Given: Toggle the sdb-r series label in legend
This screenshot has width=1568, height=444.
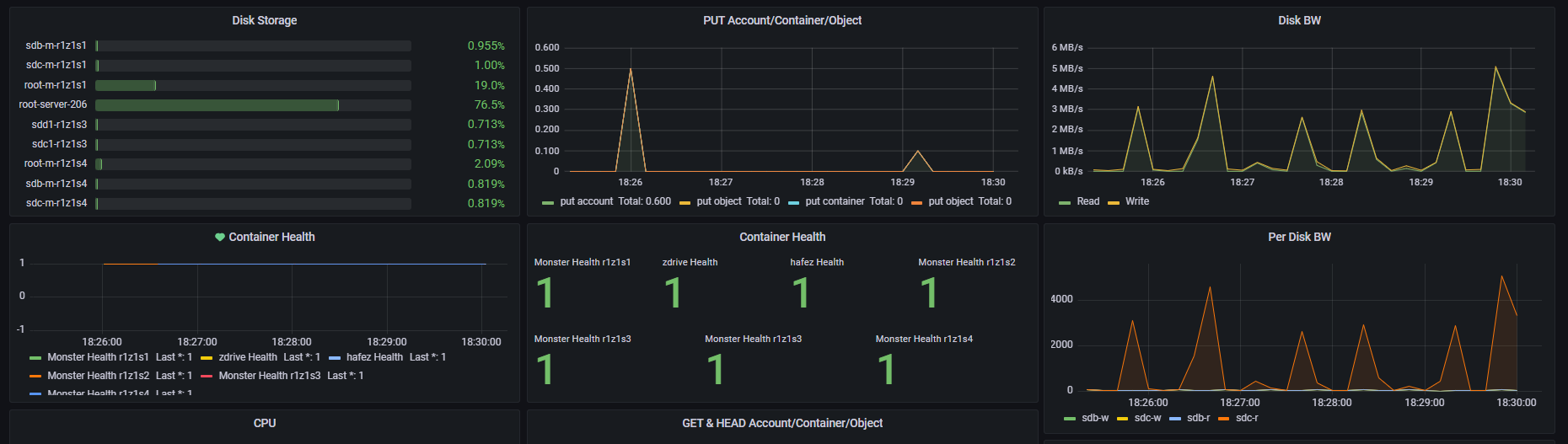Looking at the screenshot, I should click(1198, 418).
